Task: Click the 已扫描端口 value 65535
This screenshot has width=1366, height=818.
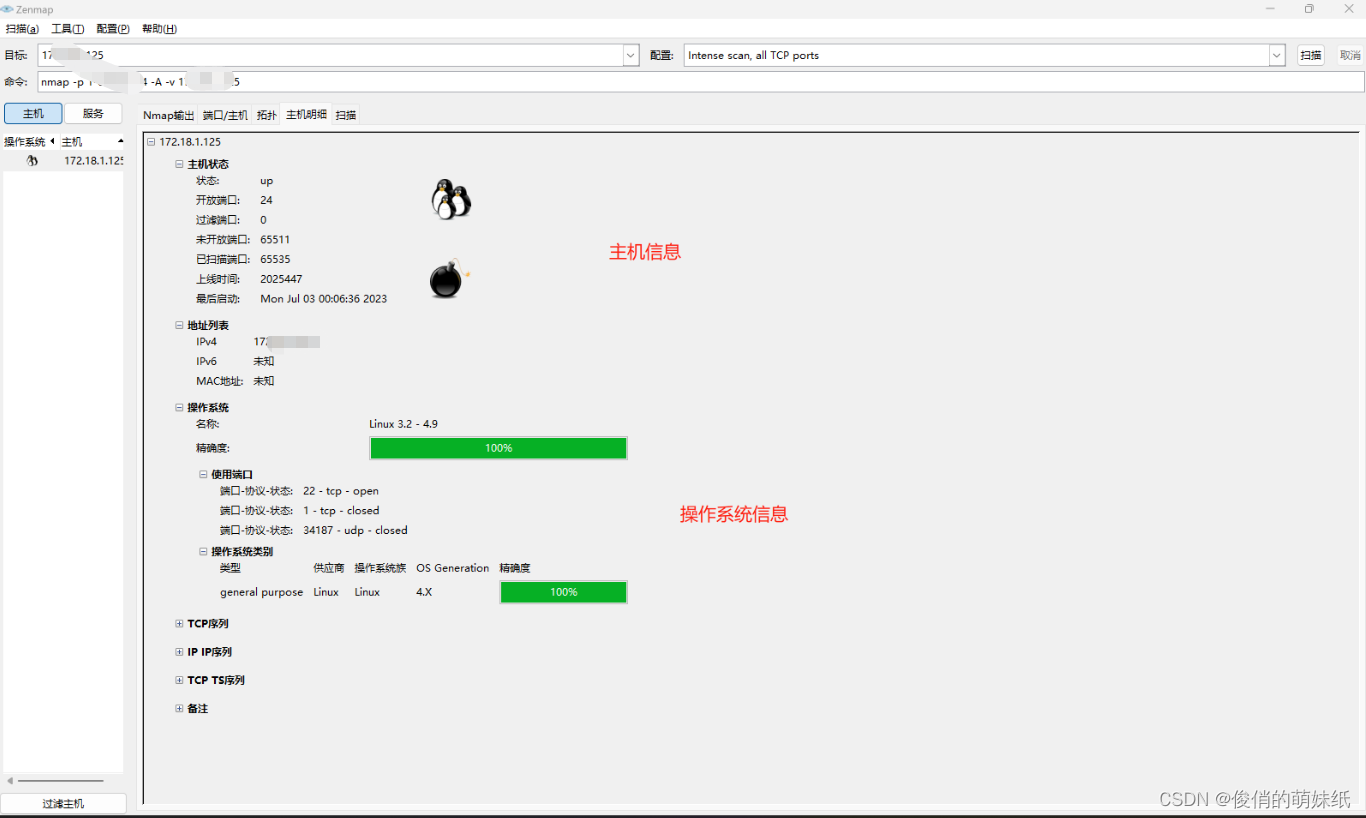Action: tap(275, 259)
